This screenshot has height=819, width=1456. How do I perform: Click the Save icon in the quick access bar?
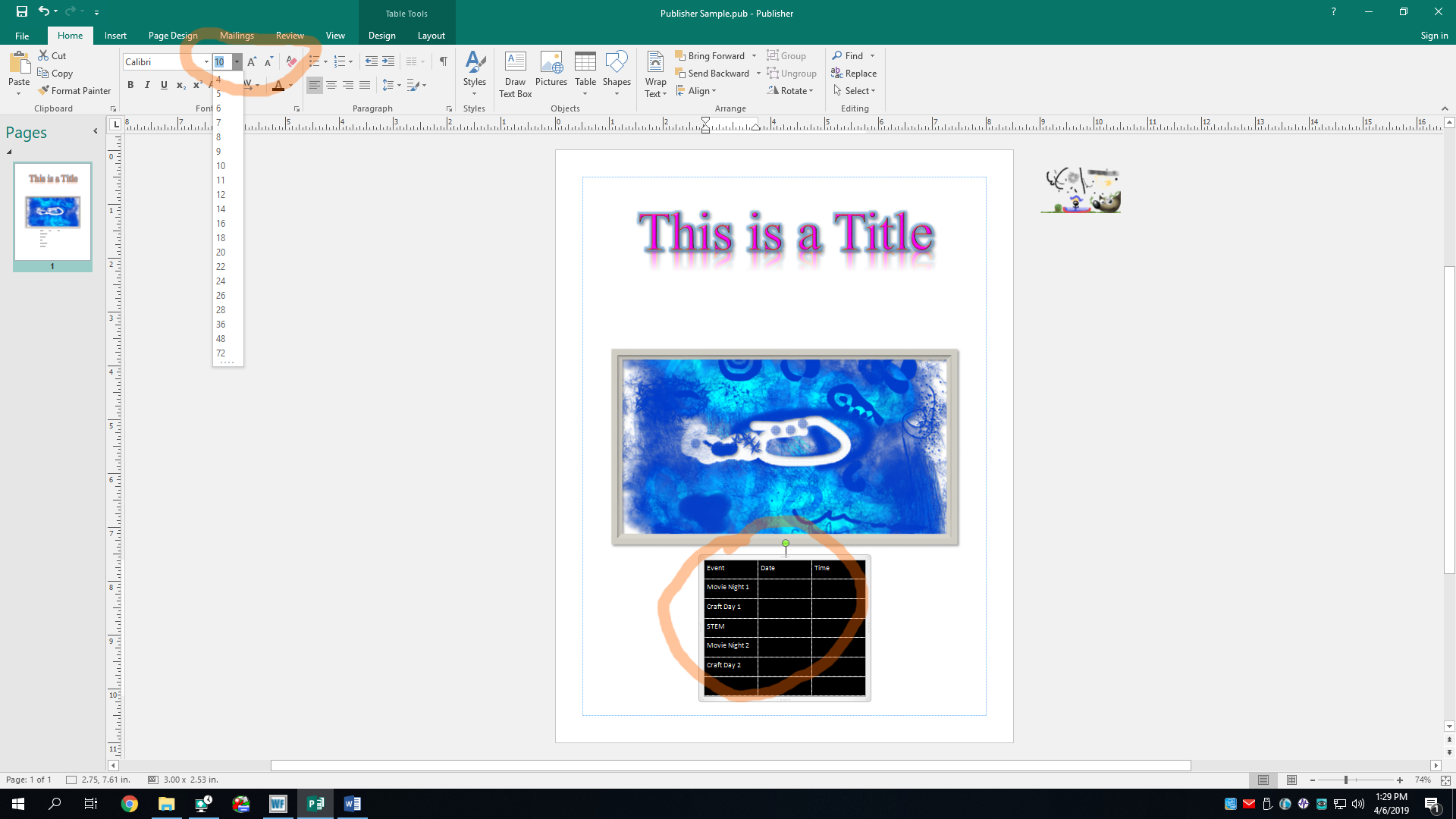click(22, 11)
